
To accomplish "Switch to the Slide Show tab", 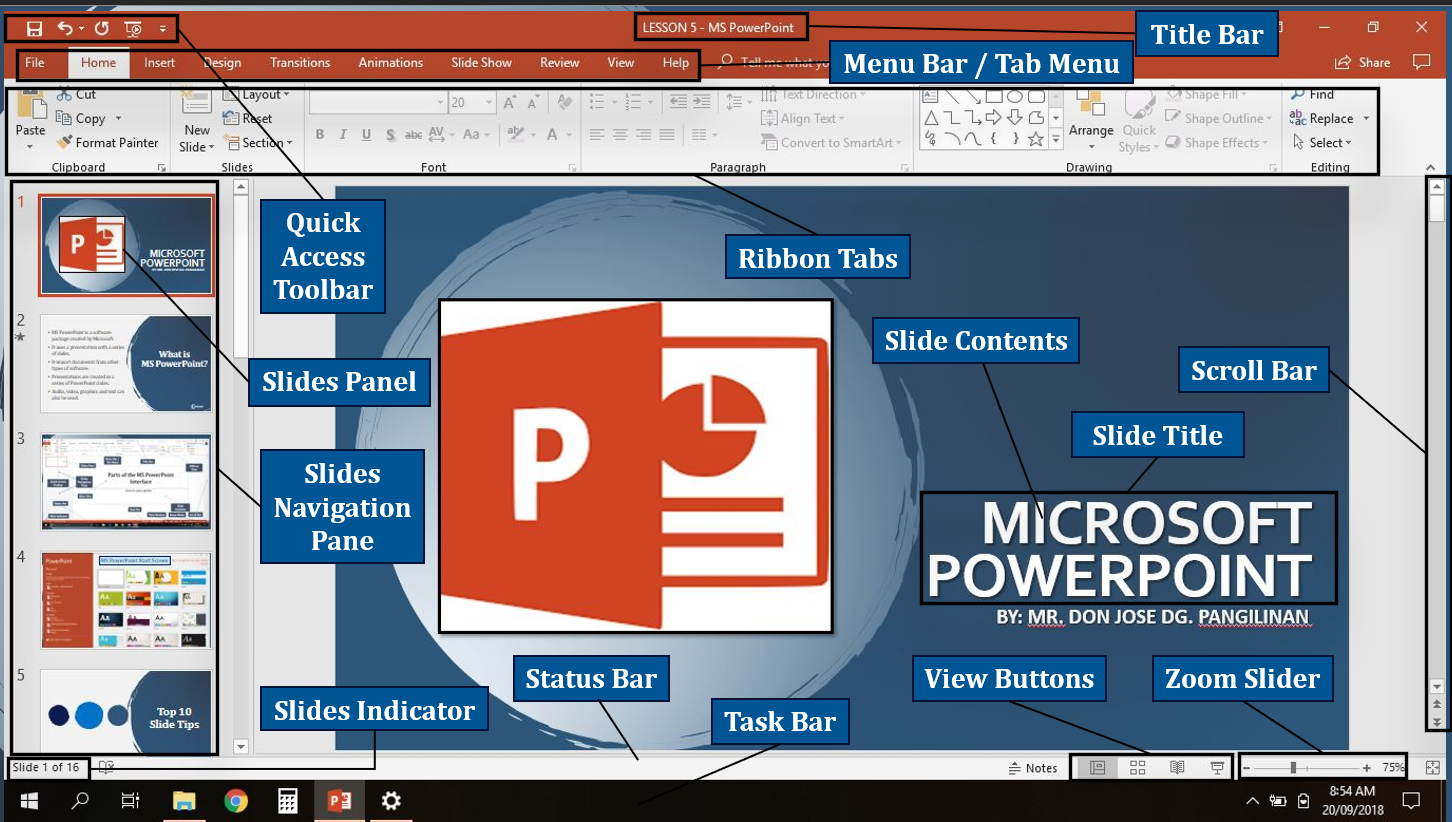I will pos(481,63).
